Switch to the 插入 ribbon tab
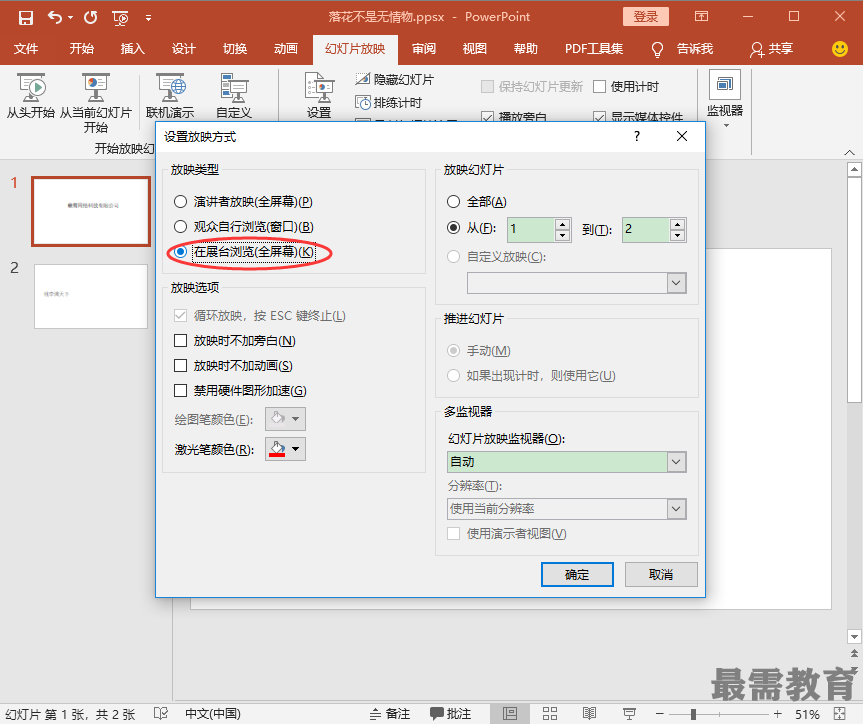The width and height of the screenshot is (863, 724). [133, 49]
